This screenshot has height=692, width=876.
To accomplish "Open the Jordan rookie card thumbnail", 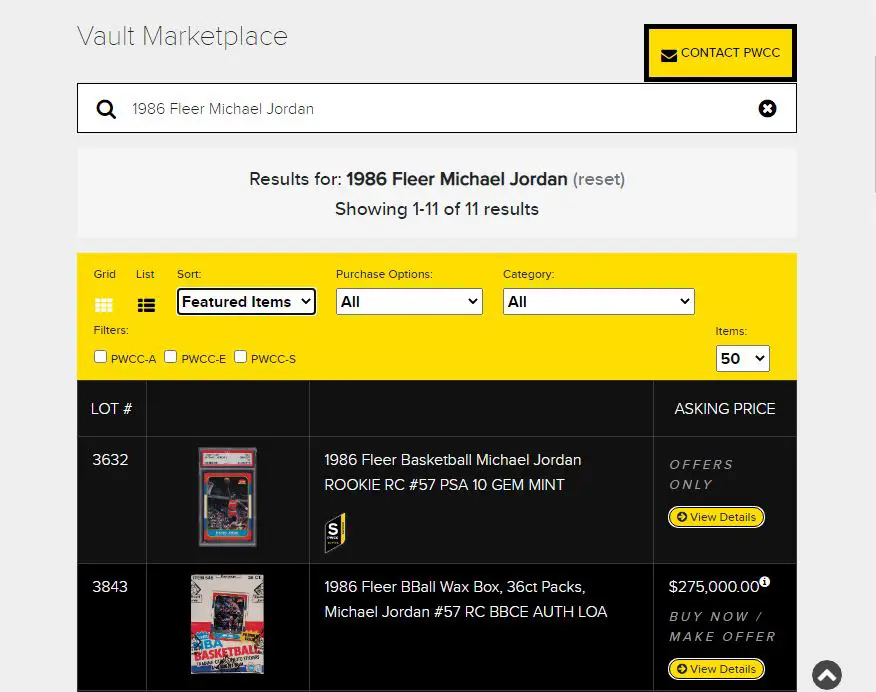I will pos(227,497).
